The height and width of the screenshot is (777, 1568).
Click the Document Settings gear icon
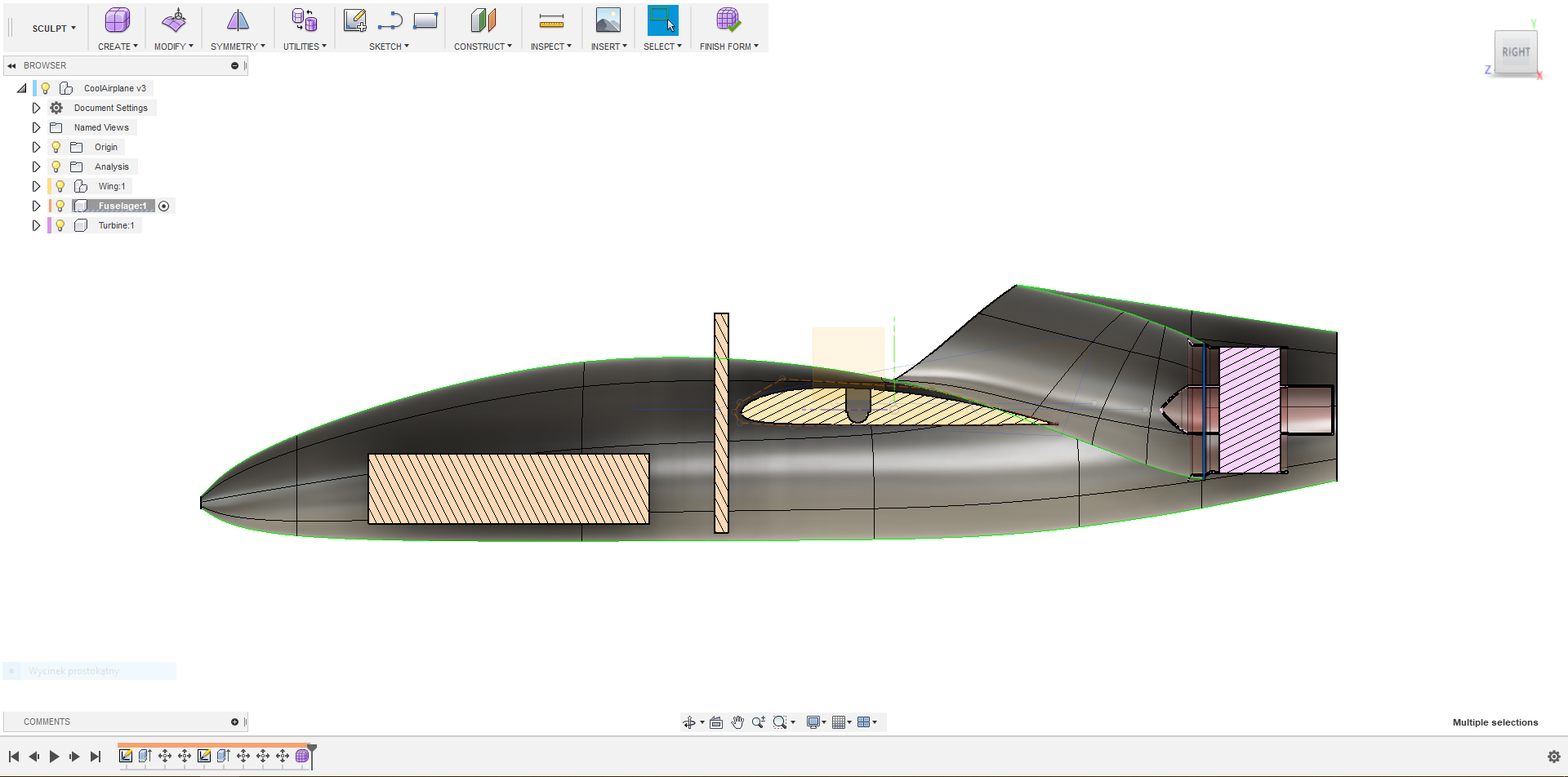[x=56, y=108]
